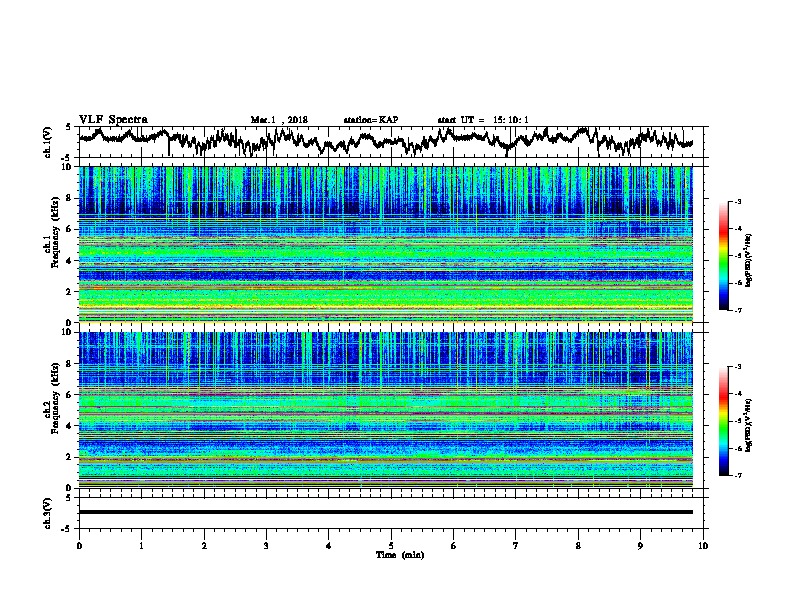Click the "-5" tick of ch.3(V) axis
The image size is (792, 612).
click(x=67, y=529)
